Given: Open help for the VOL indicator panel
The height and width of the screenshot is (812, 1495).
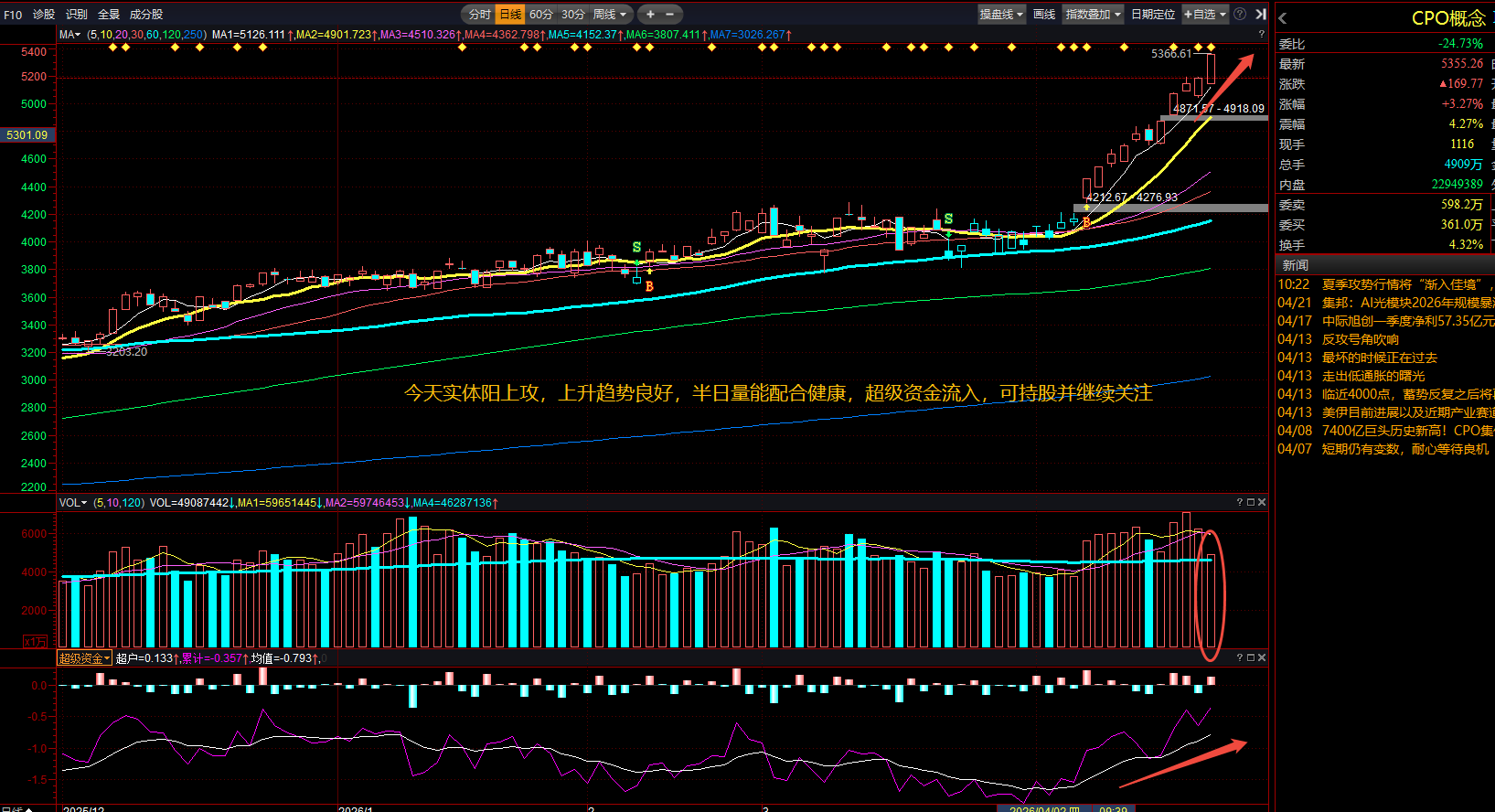Looking at the screenshot, I should click(x=1240, y=502).
